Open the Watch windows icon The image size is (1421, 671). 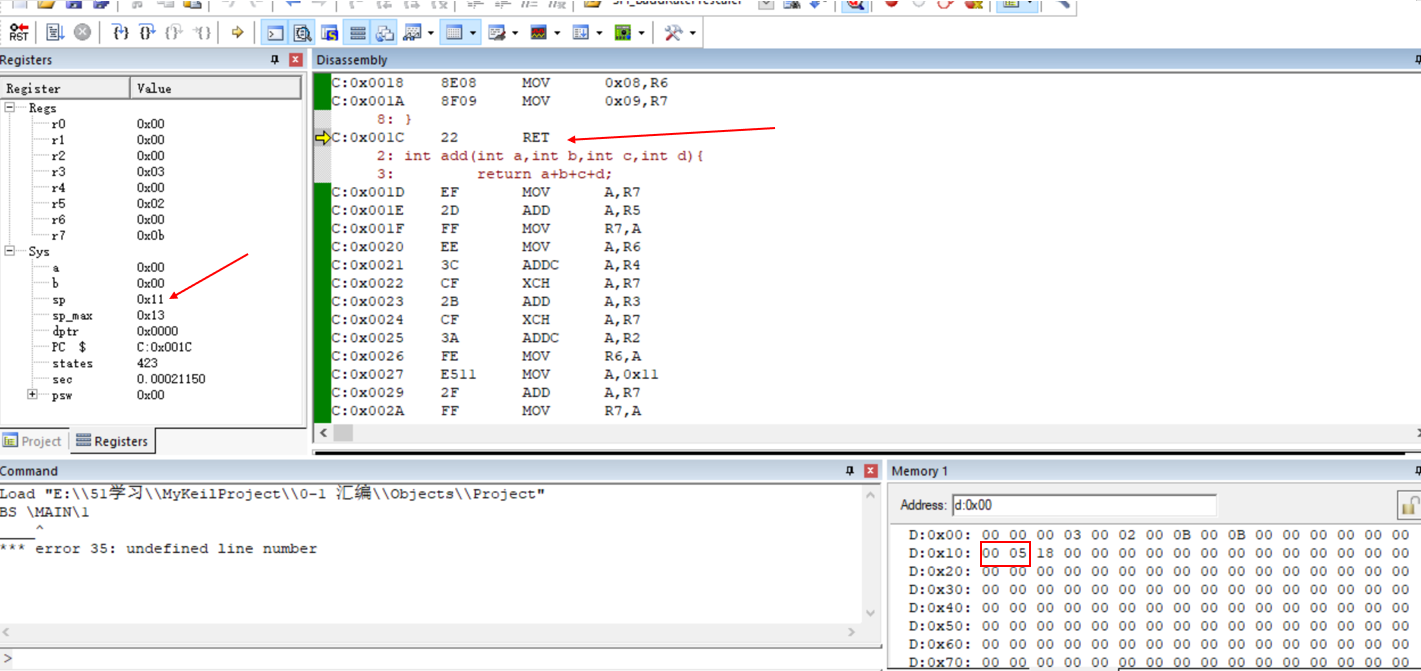pyautogui.click(x=412, y=32)
